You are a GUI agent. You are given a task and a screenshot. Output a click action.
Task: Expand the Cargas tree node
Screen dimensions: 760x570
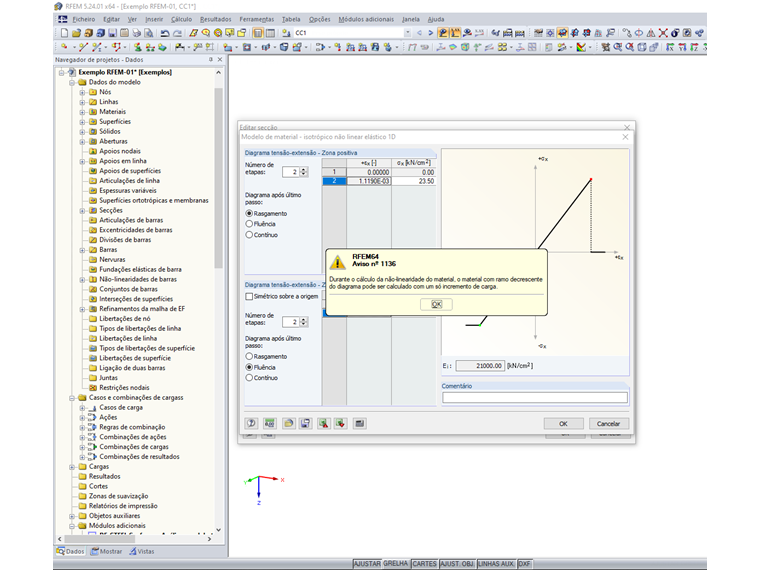tap(72, 467)
